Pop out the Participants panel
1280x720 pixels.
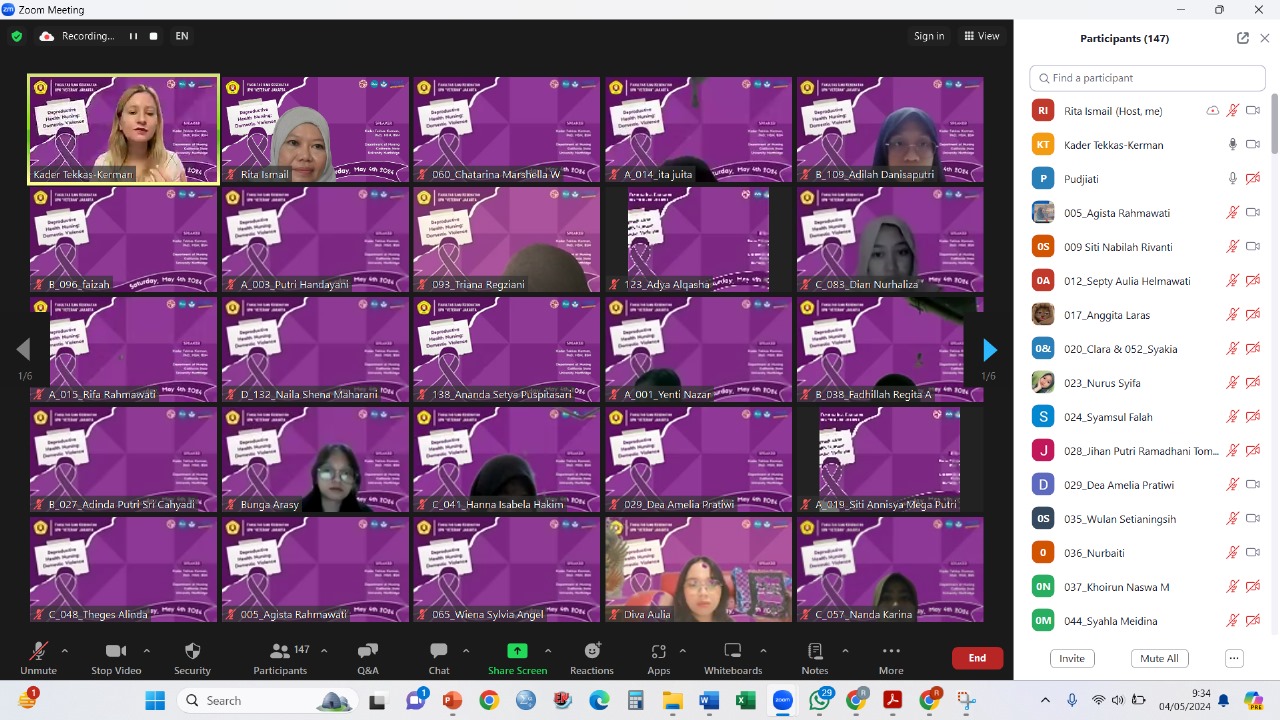[1242, 38]
